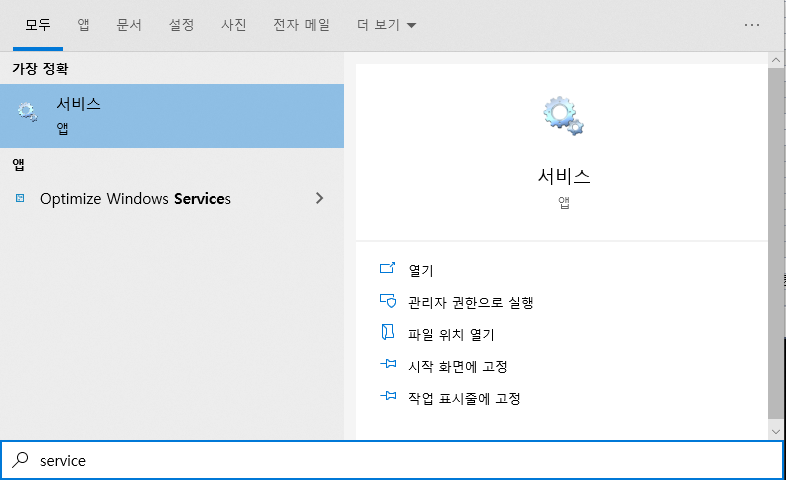Viewport: 786px width, 480px height.
Task: Click the search box containing service
Action: click(392, 460)
